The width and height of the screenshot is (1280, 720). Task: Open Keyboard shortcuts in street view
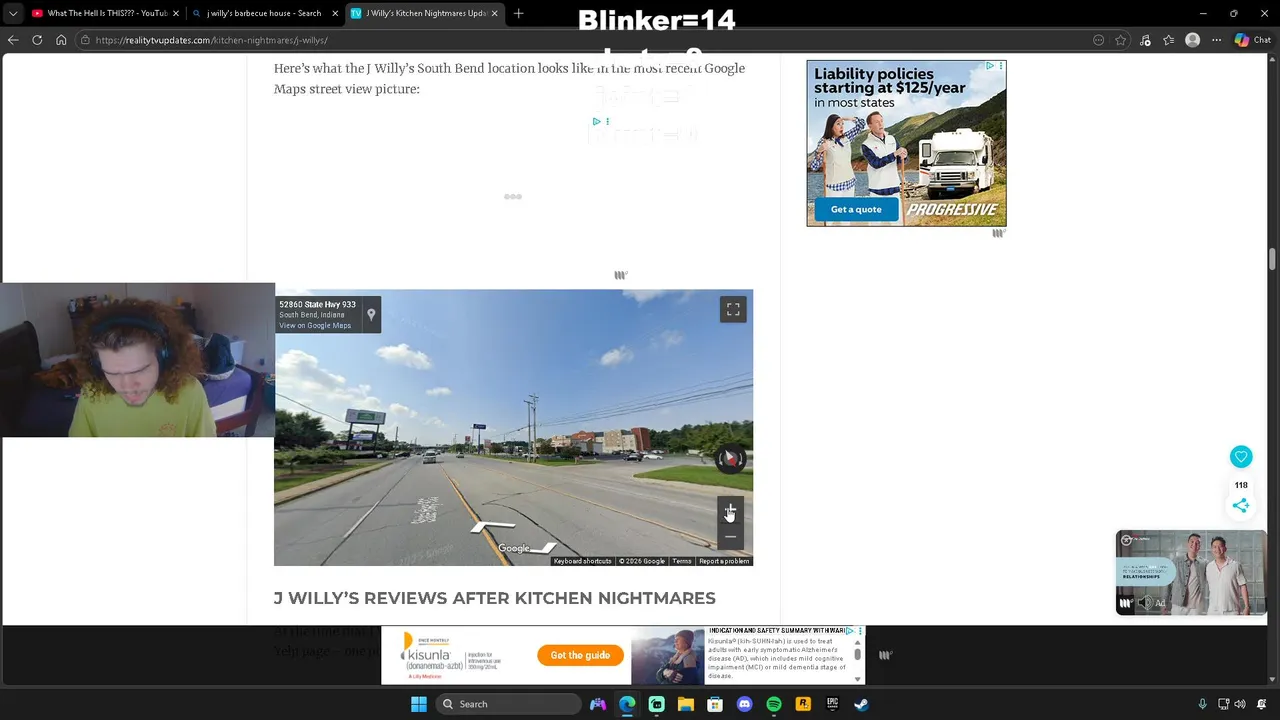tap(582, 561)
